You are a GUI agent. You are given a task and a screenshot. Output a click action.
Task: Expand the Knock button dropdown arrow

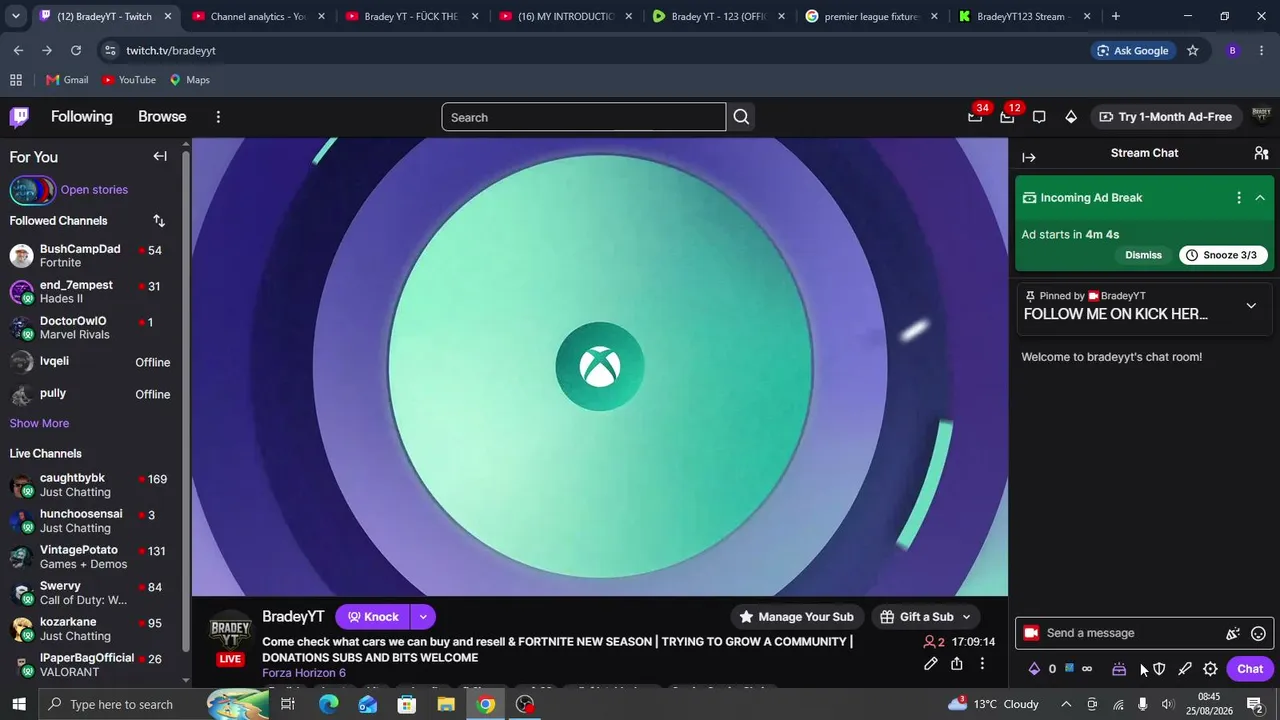click(x=423, y=617)
